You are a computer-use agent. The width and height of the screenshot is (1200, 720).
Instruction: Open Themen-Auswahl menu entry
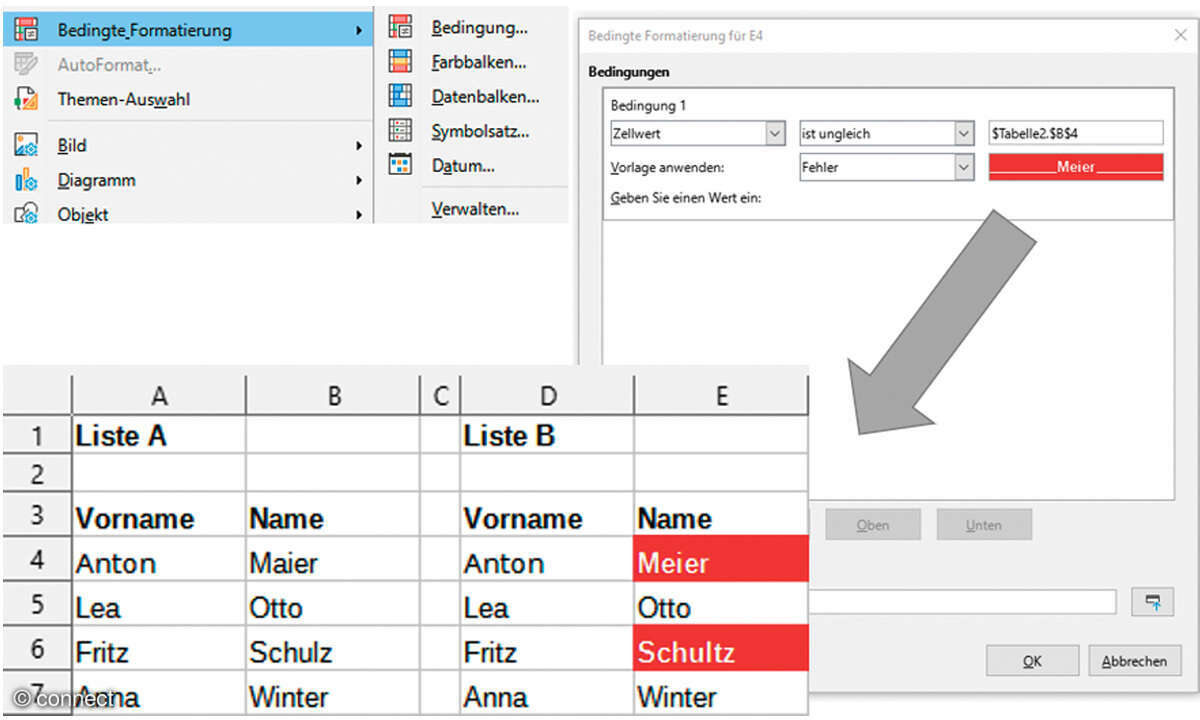[x=187, y=99]
